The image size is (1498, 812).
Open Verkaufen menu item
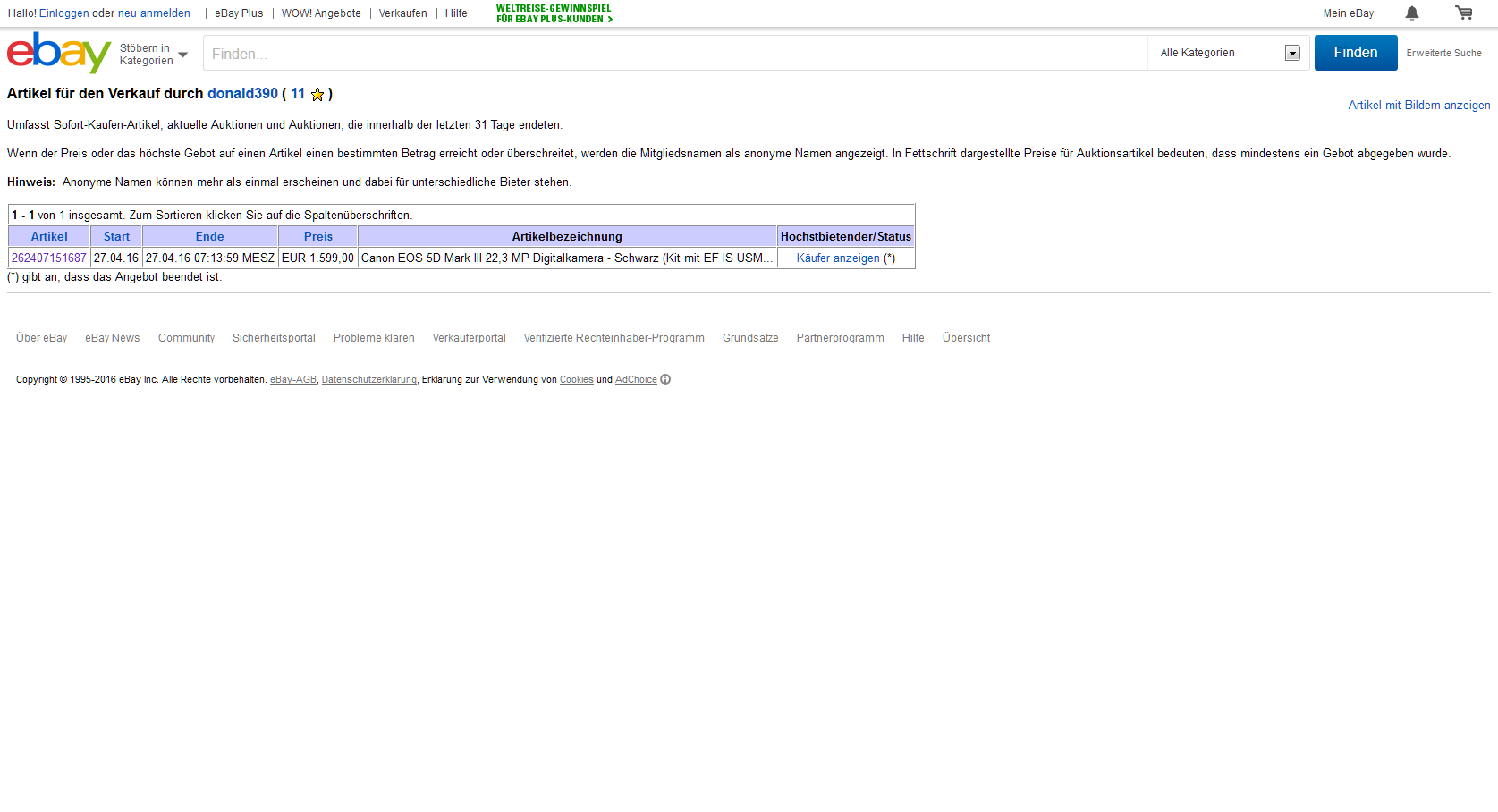click(403, 13)
